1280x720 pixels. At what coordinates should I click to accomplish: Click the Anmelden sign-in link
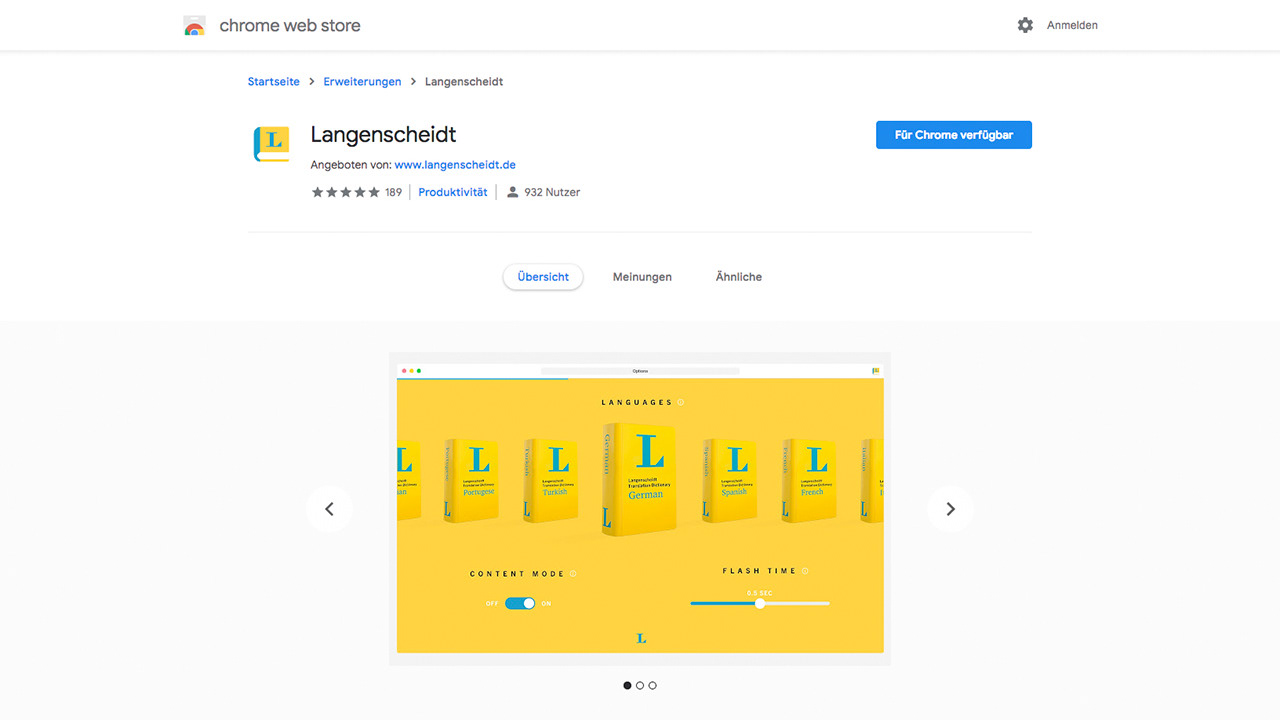click(x=1072, y=25)
